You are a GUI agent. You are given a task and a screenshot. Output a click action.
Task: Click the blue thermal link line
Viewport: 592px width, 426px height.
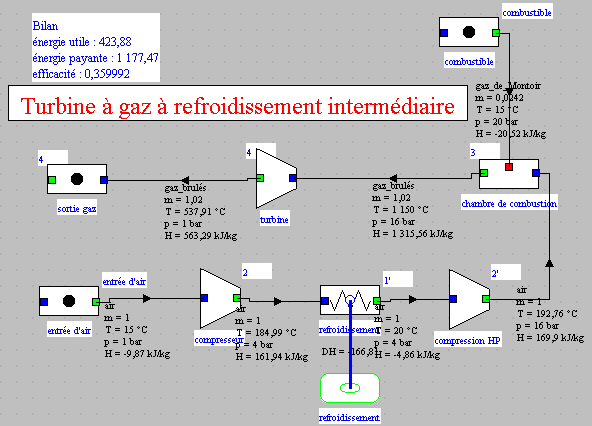tap(351, 344)
